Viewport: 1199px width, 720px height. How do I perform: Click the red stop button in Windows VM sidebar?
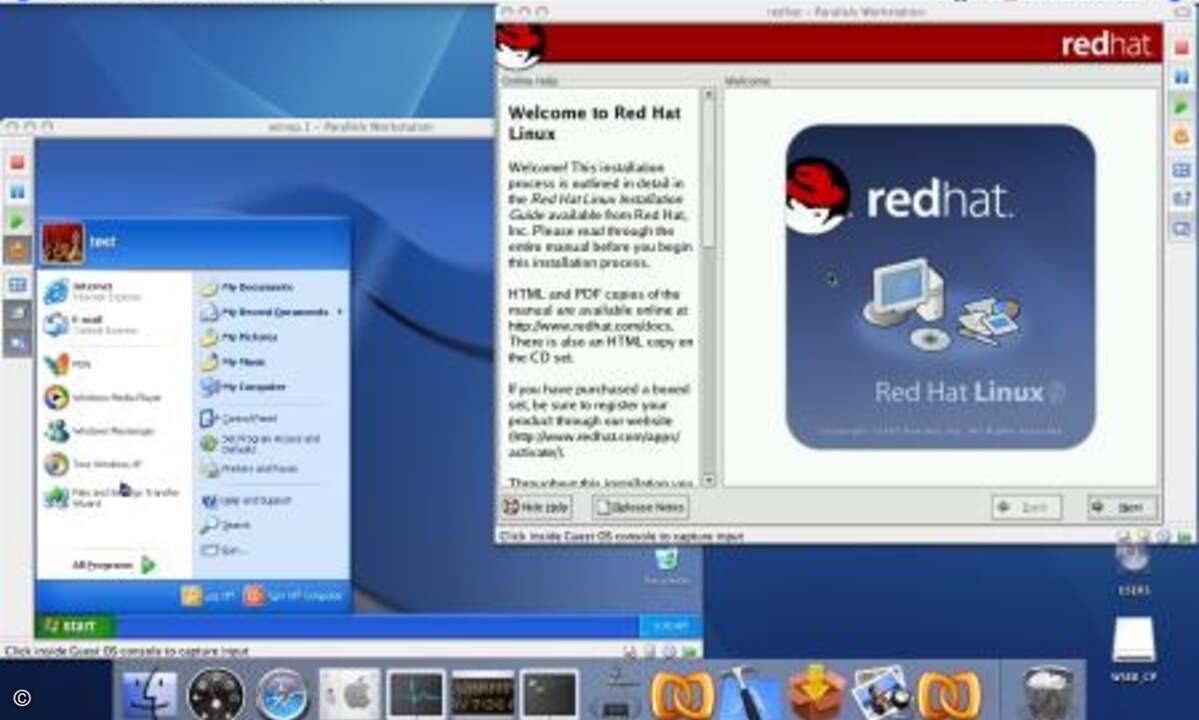click(x=18, y=163)
